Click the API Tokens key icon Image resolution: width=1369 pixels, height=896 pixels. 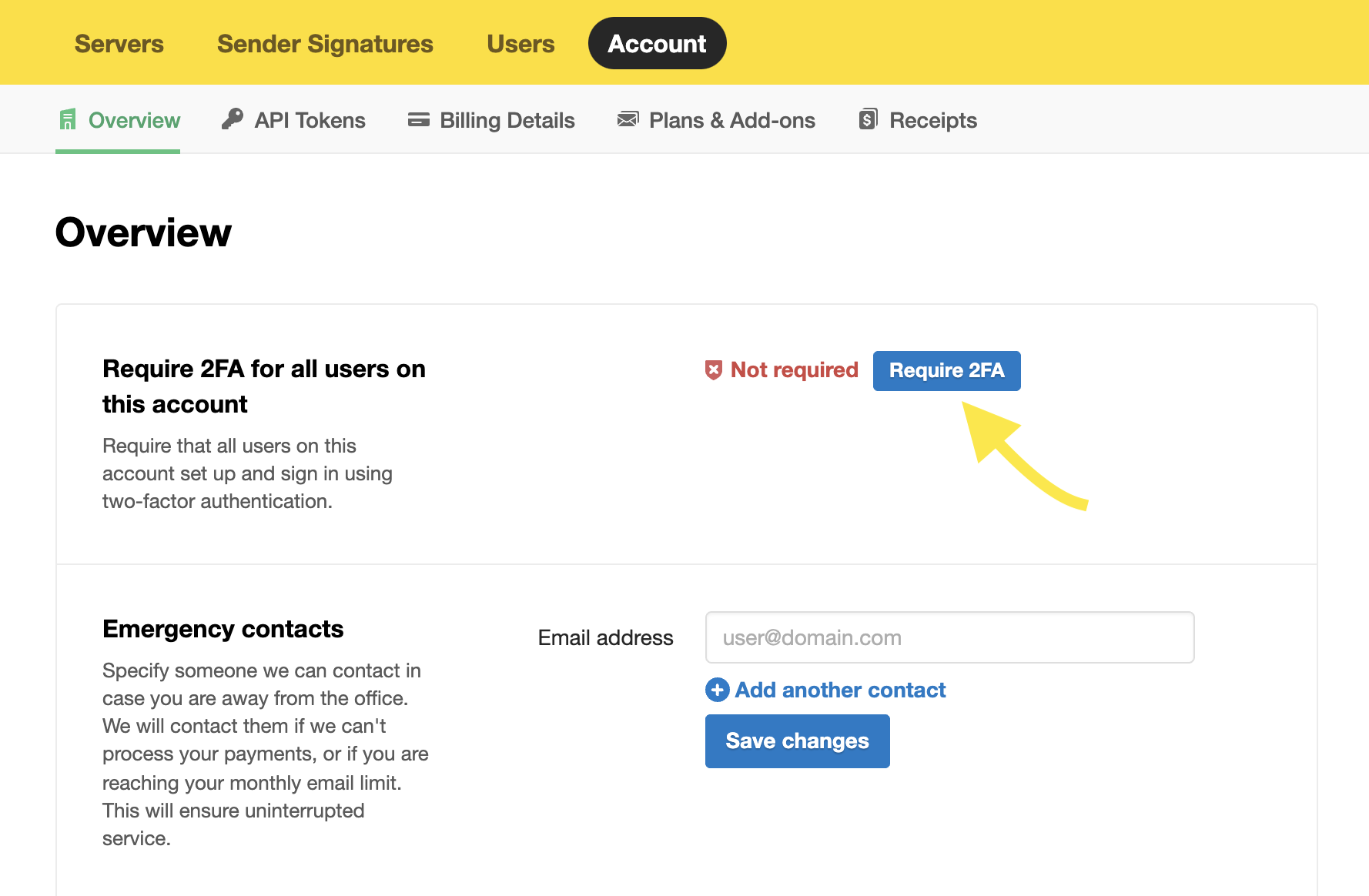pos(233,119)
